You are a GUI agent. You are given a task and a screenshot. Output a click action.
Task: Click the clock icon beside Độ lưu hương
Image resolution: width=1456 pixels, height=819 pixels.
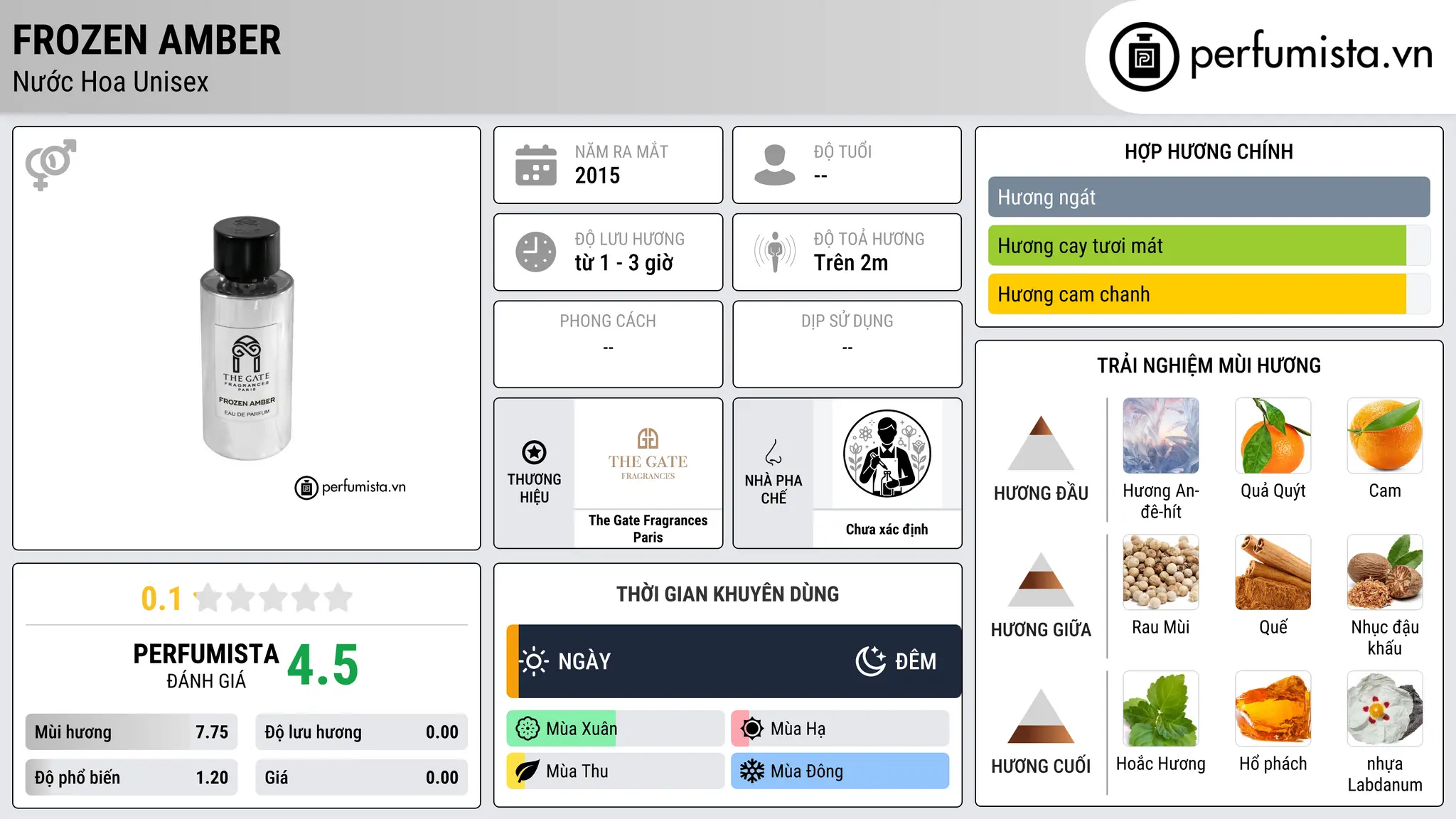pyautogui.click(x=536, y=252)
